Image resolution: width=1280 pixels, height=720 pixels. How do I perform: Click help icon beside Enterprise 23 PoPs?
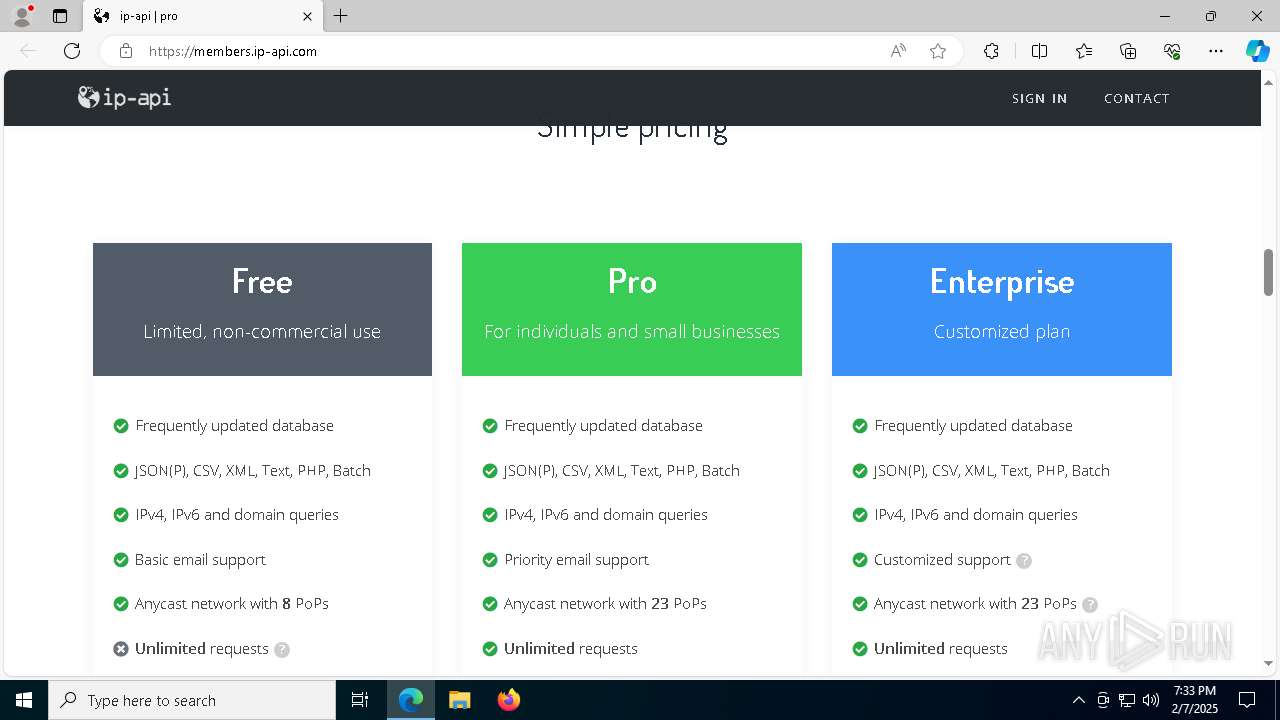(x=1090, y=605)
